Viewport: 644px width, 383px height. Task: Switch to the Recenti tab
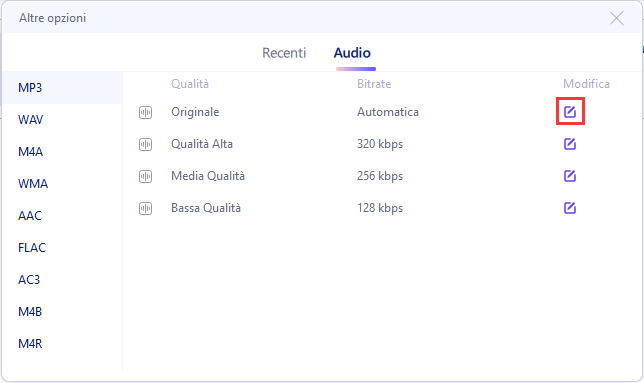284,53
